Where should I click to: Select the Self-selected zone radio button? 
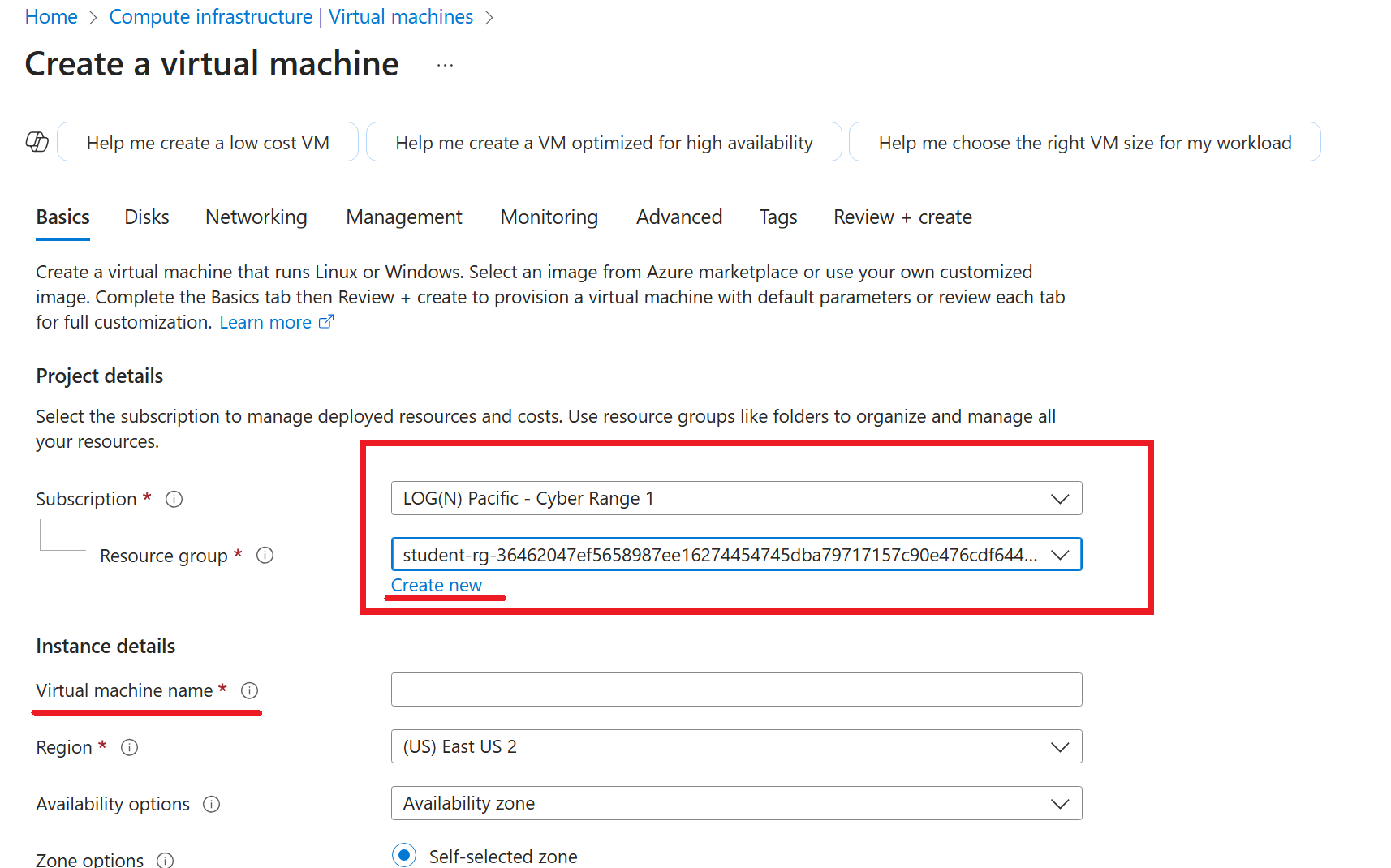pos(403,856)
